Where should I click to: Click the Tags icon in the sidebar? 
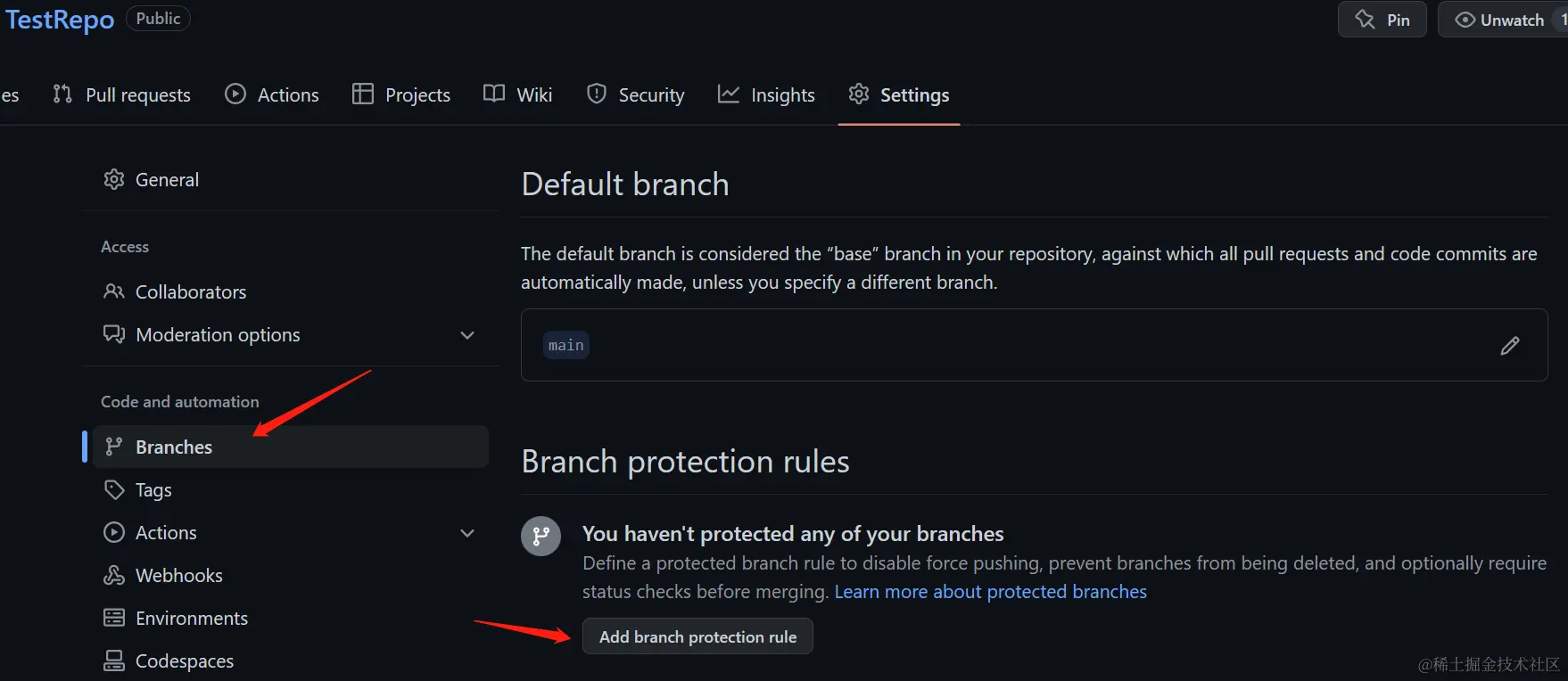point(114,490)
